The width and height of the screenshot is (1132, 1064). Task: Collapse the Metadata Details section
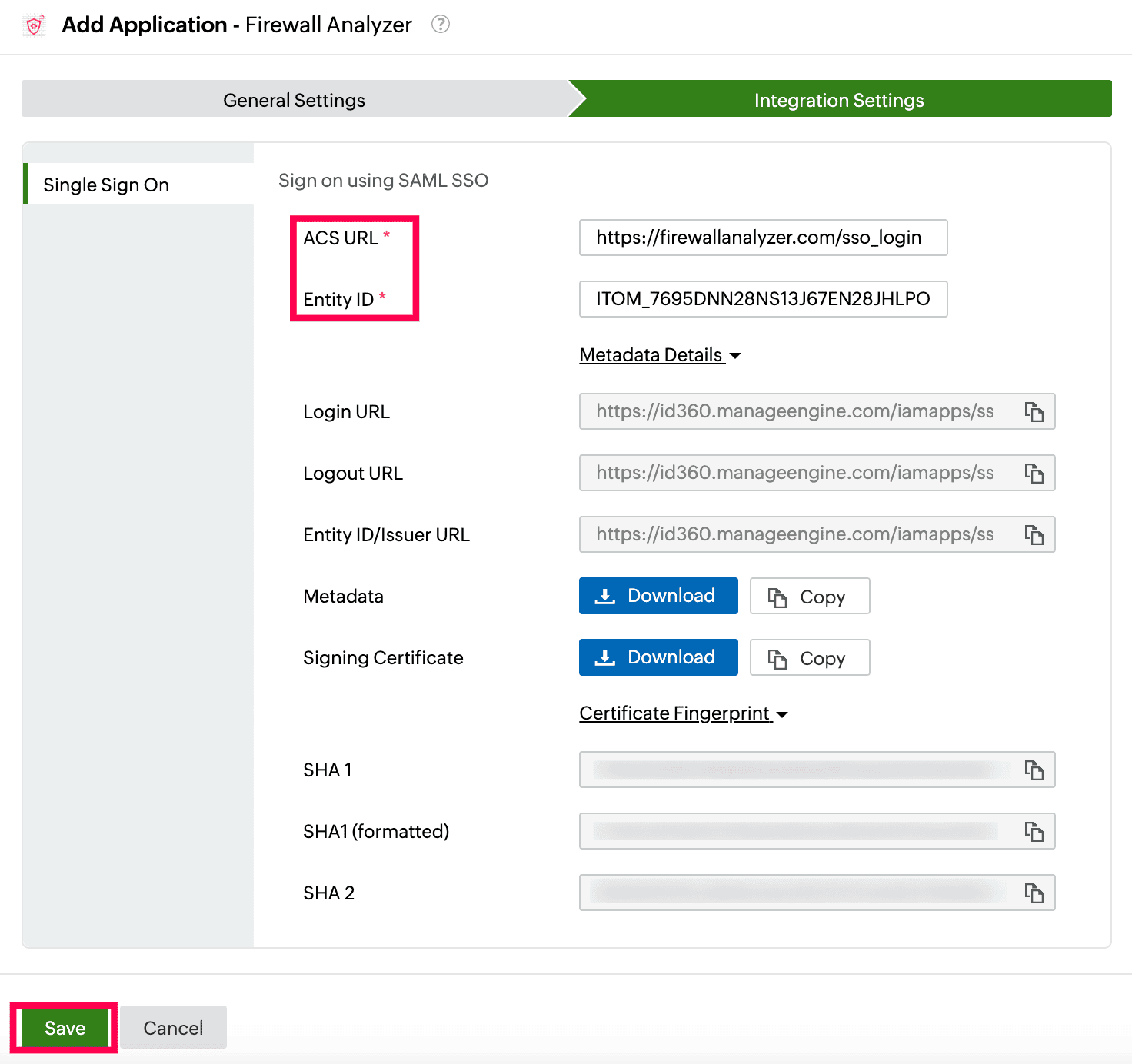pyautogui.click(x=660, y=355)
